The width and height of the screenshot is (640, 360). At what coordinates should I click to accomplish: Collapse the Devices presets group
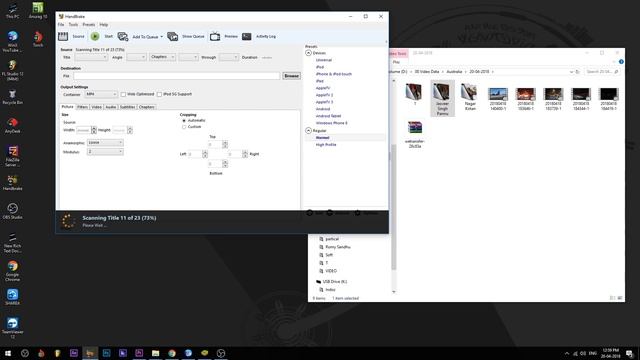pyautogui.click(x=309, y=53)
